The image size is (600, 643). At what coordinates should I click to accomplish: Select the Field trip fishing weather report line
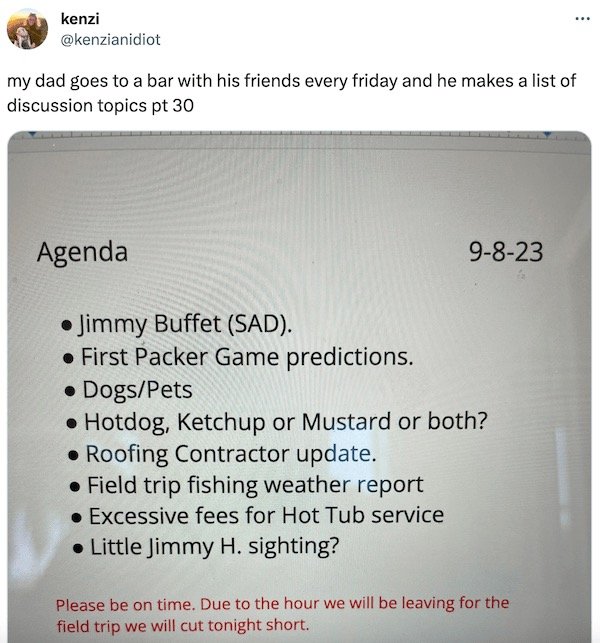pos(246,485)
